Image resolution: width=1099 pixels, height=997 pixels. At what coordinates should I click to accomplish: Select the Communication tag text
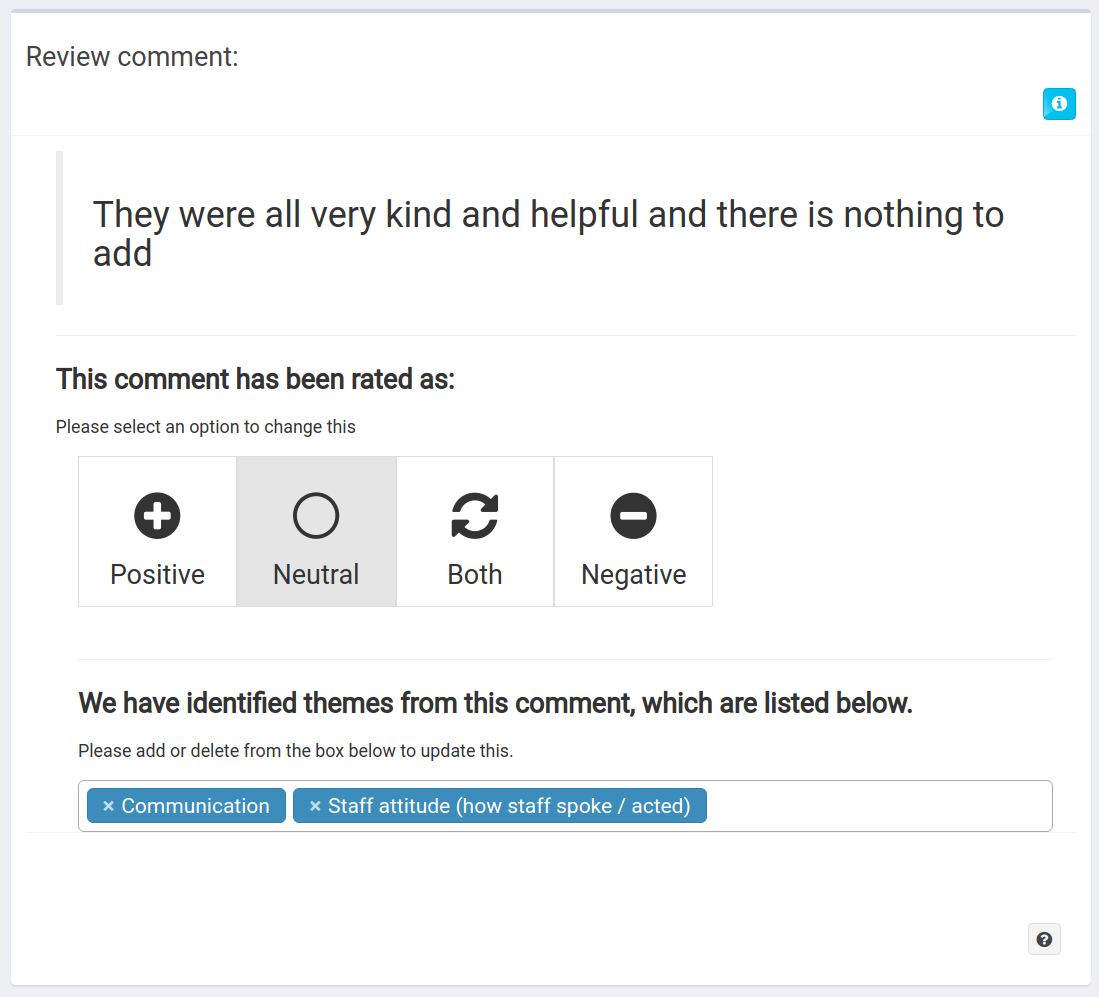(x=196, y=806)
